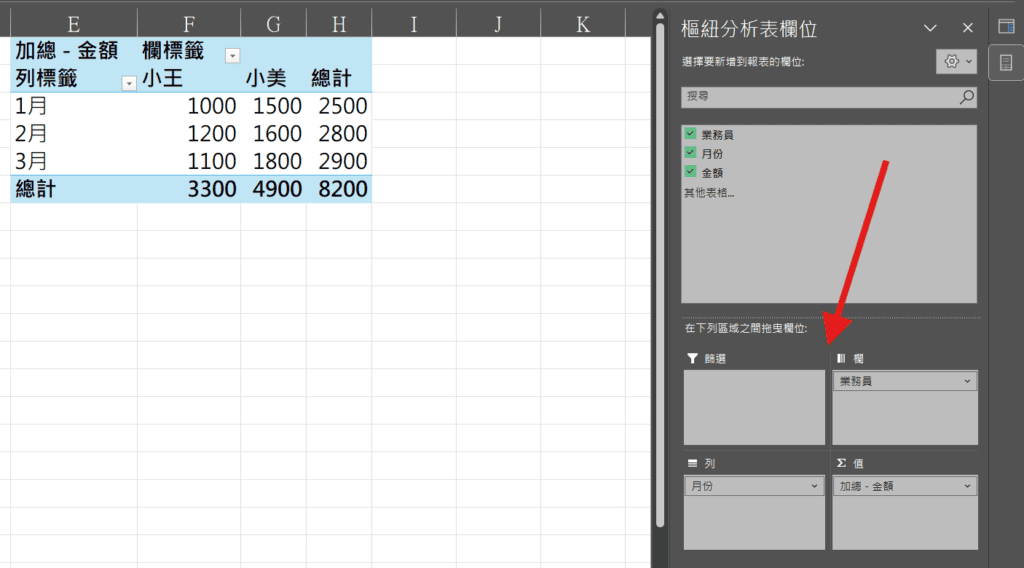
Task: Open the gear tools layout options
Action: coord(957,62)
